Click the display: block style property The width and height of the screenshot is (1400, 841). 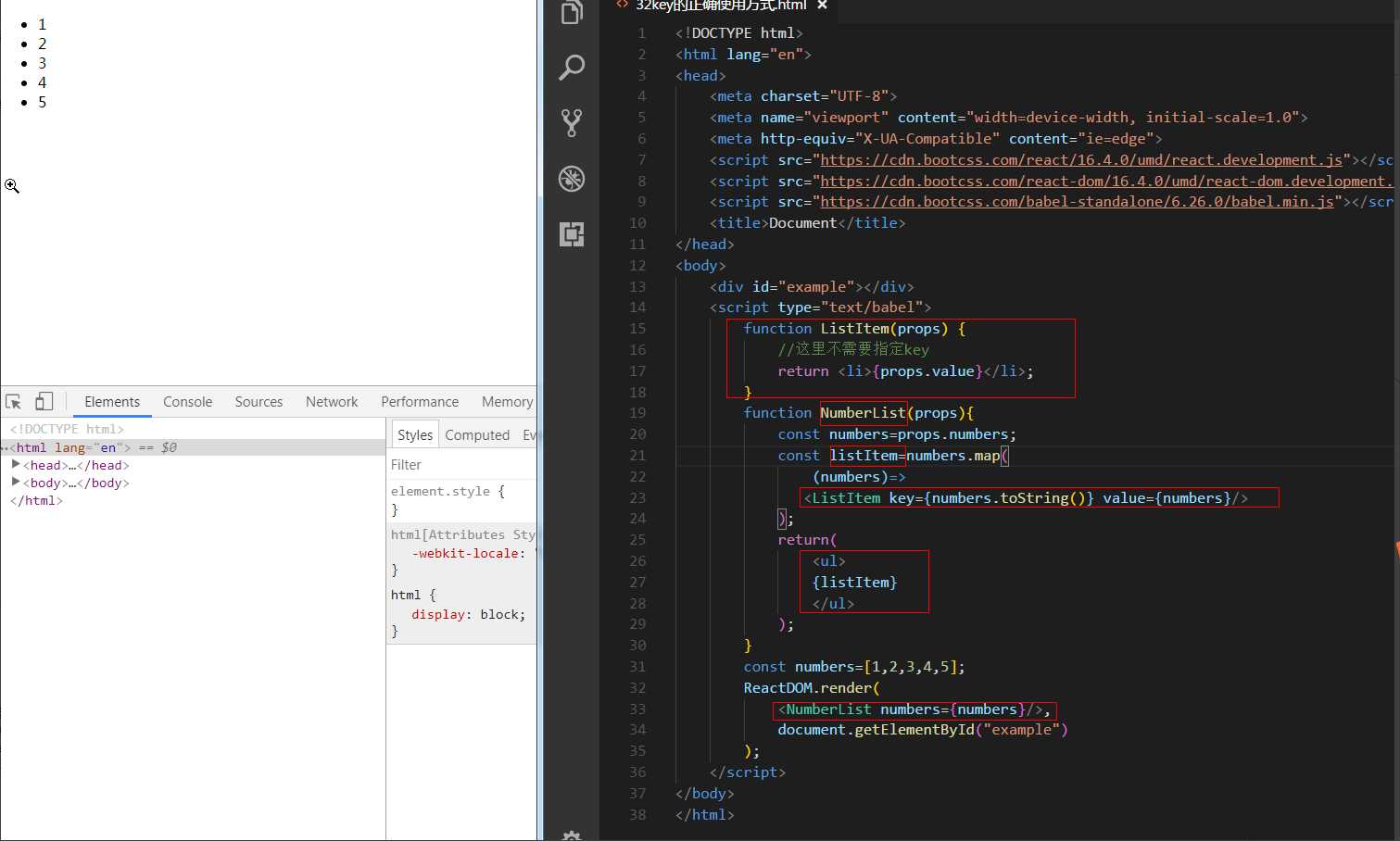[x=469, y=614]
